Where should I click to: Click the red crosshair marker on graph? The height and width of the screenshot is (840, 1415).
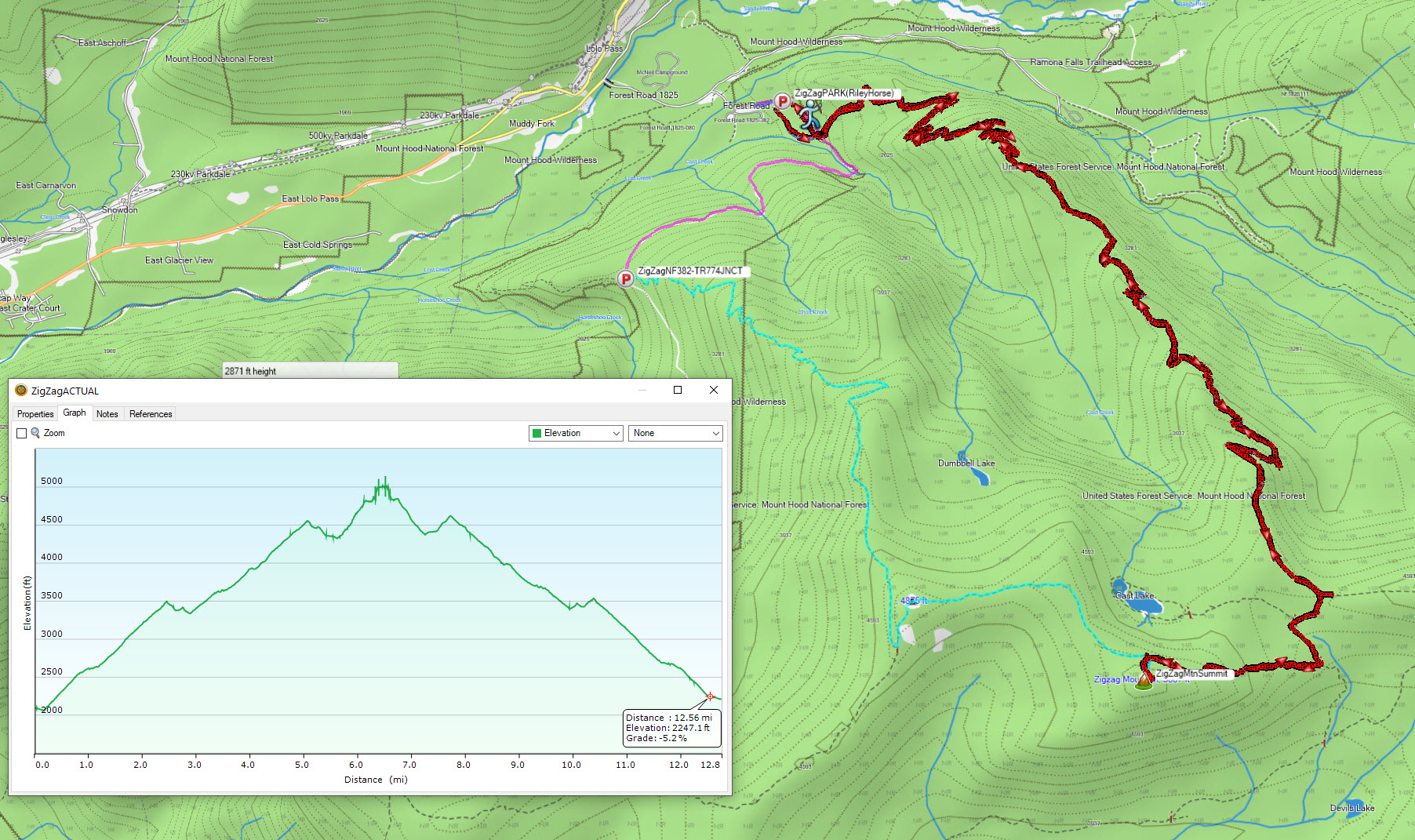[x=711, y=696]
